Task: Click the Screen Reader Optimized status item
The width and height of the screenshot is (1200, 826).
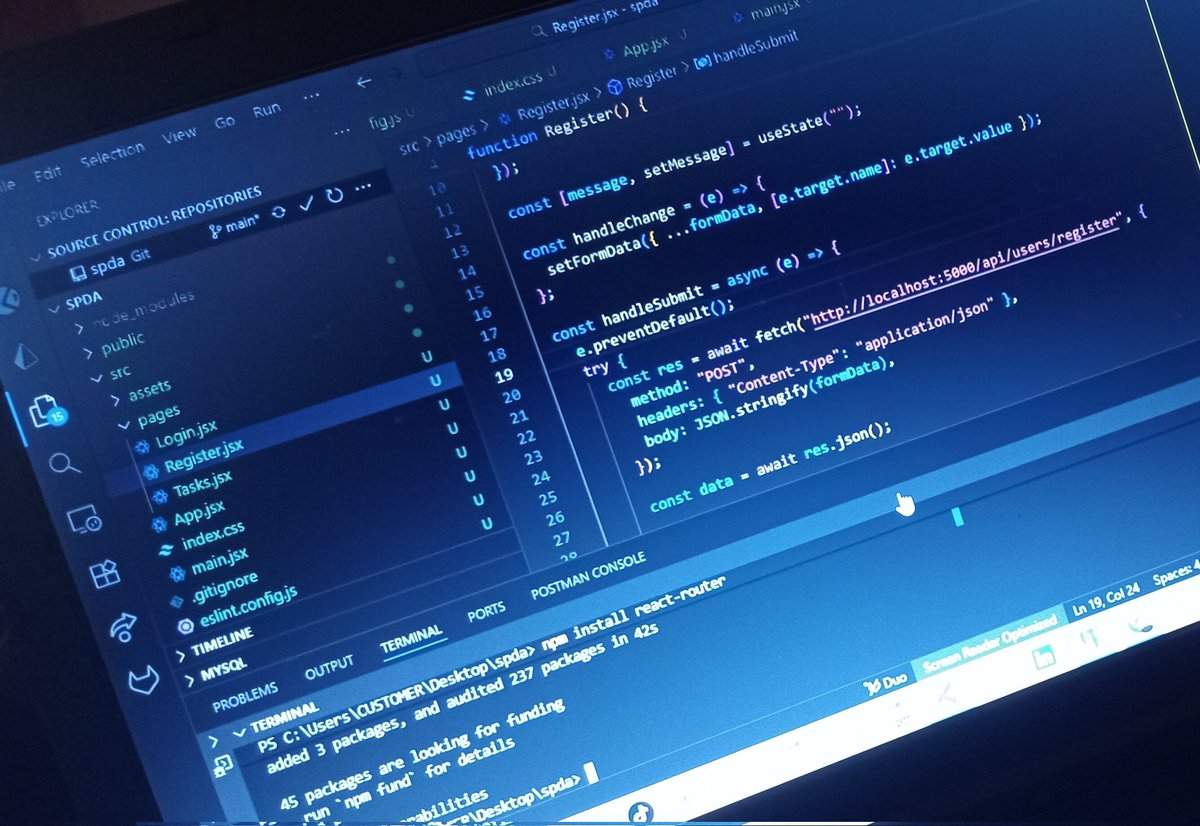Action: (988, 643)
